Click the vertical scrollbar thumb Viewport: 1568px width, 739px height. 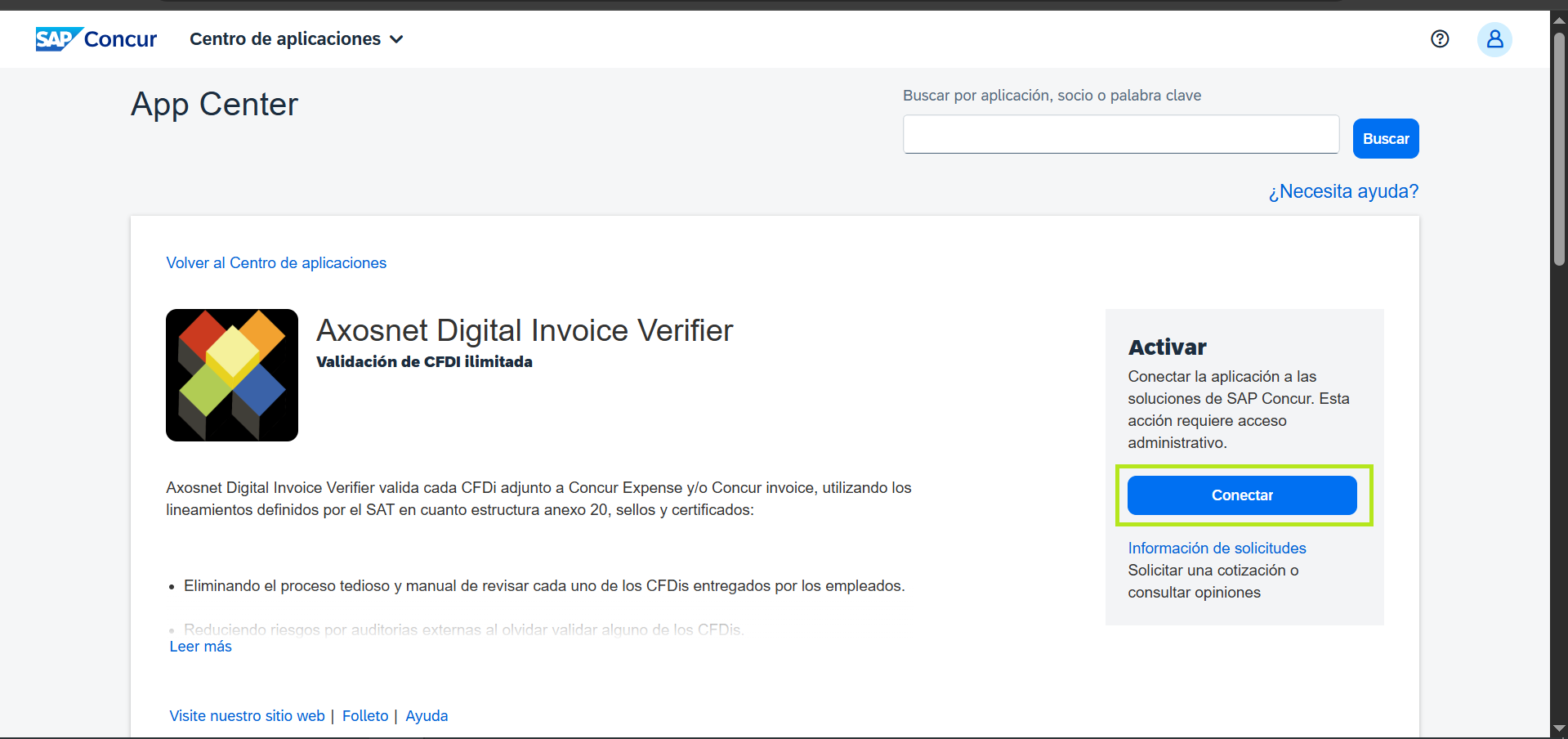pos(1559,147)
